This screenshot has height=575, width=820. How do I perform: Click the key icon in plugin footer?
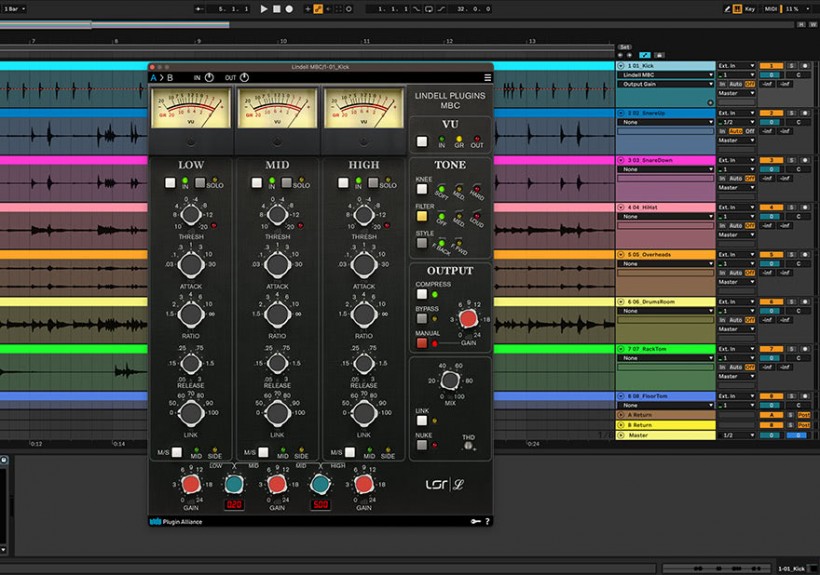(475, 521)
